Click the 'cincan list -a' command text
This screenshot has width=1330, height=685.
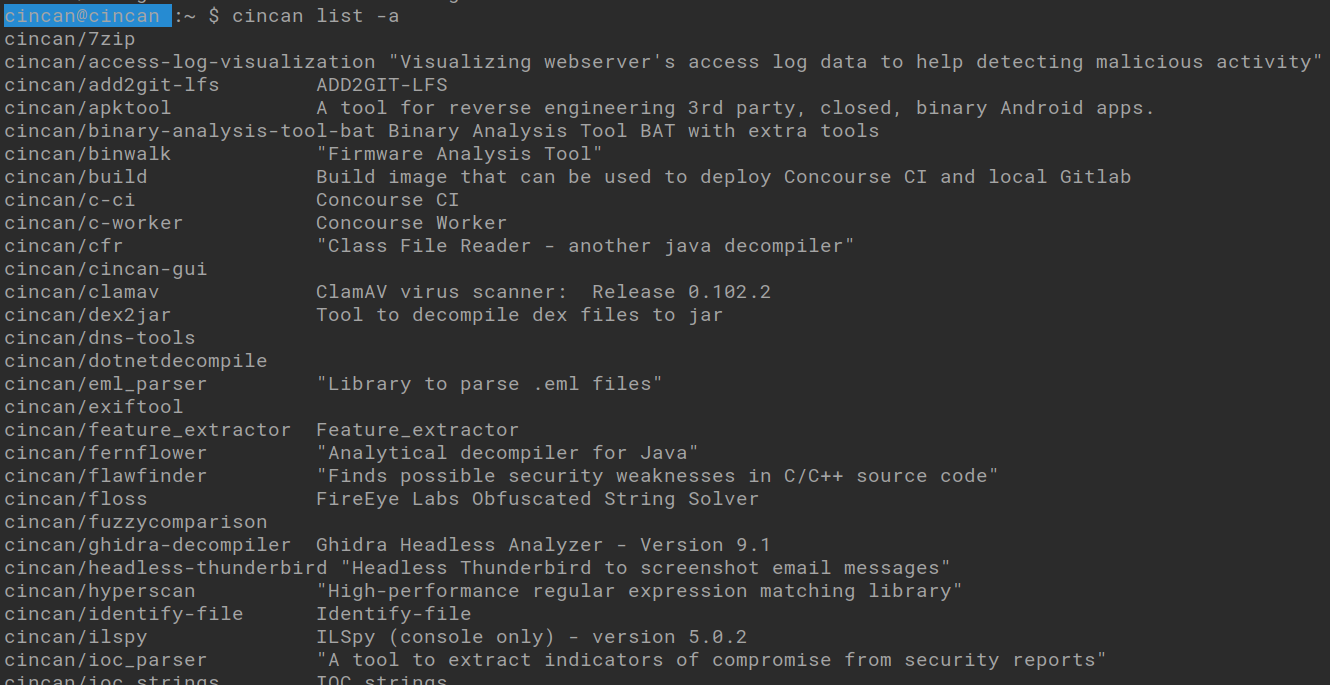pos(316,16)
